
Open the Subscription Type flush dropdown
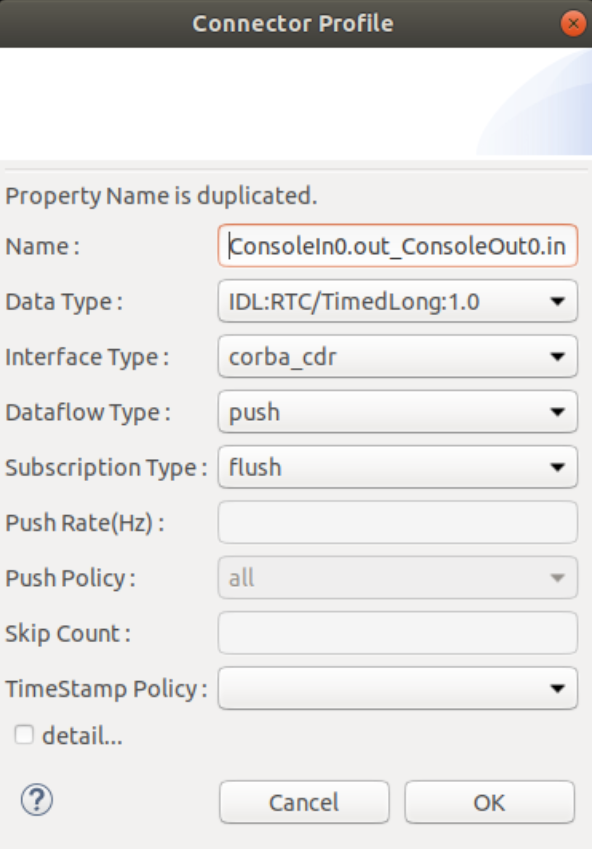click(x=398, y=467)
